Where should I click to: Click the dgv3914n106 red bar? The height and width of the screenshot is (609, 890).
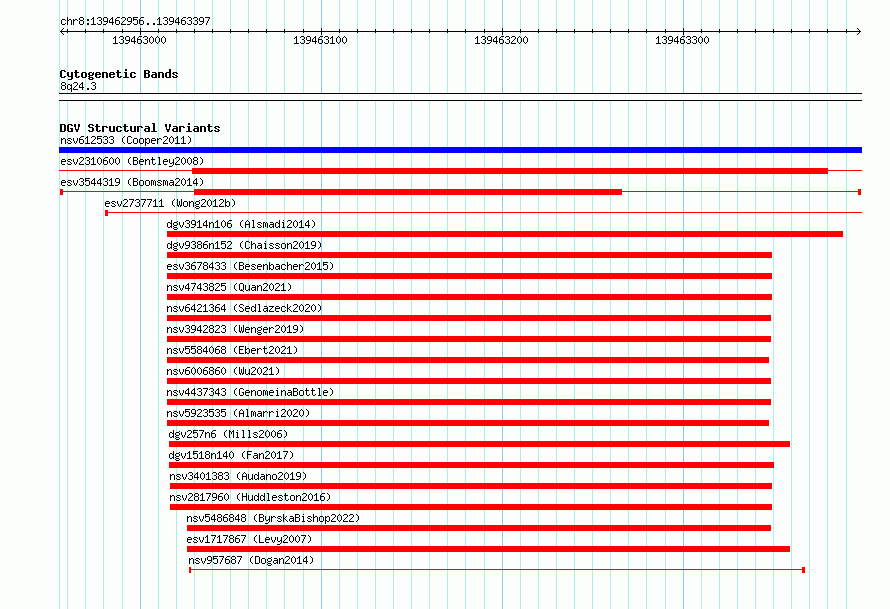[x=505, y=234]
